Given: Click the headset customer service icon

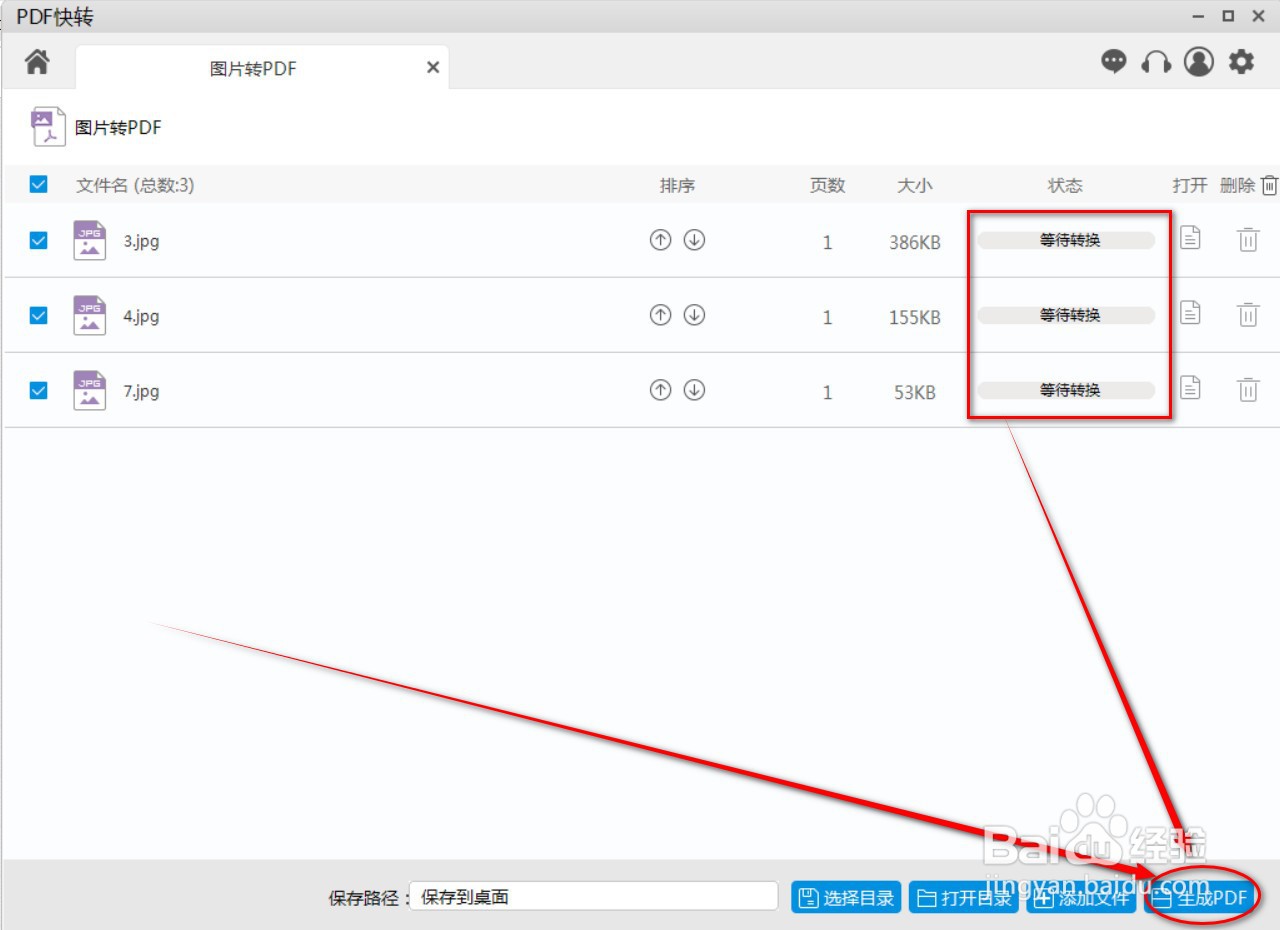Looking at the screenshot, I should [x=1155, y=62].
